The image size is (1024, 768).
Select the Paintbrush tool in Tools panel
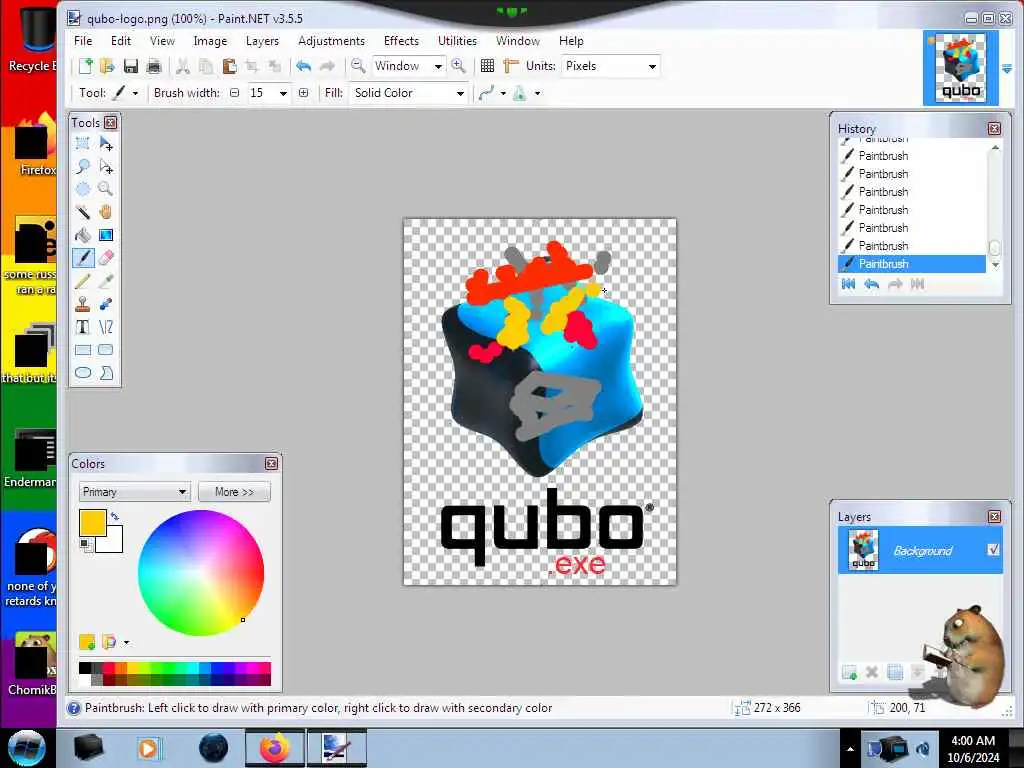pyautogui.click(x=83, y=258)
